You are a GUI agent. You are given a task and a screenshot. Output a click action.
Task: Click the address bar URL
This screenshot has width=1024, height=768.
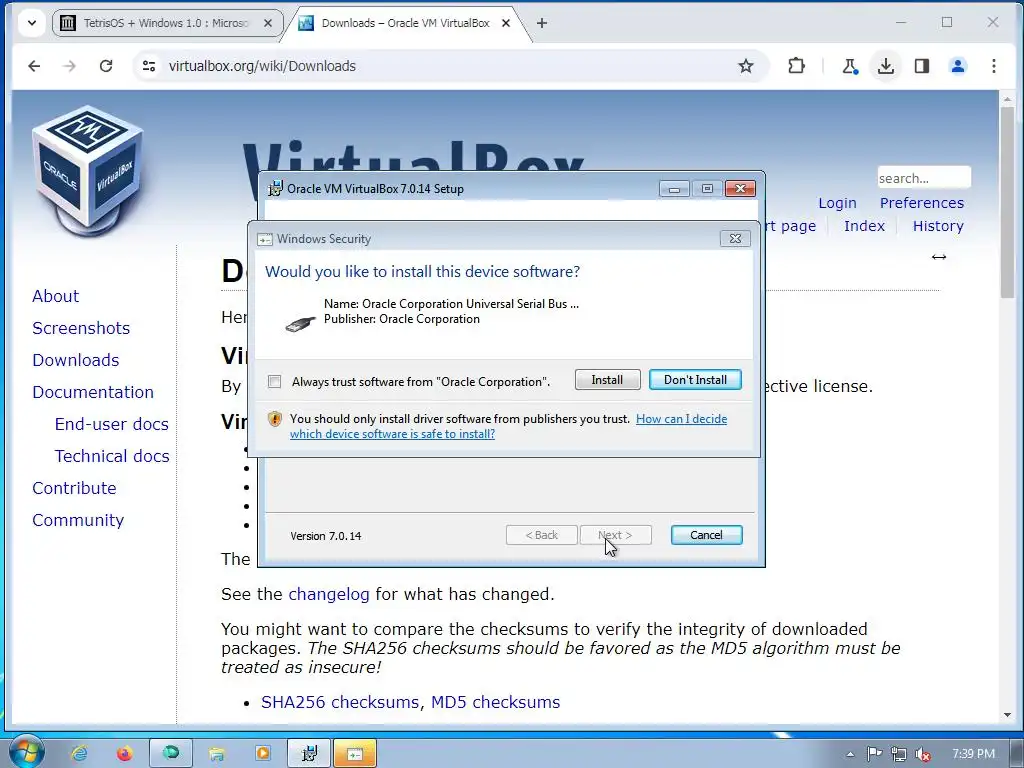coord(262,66)
